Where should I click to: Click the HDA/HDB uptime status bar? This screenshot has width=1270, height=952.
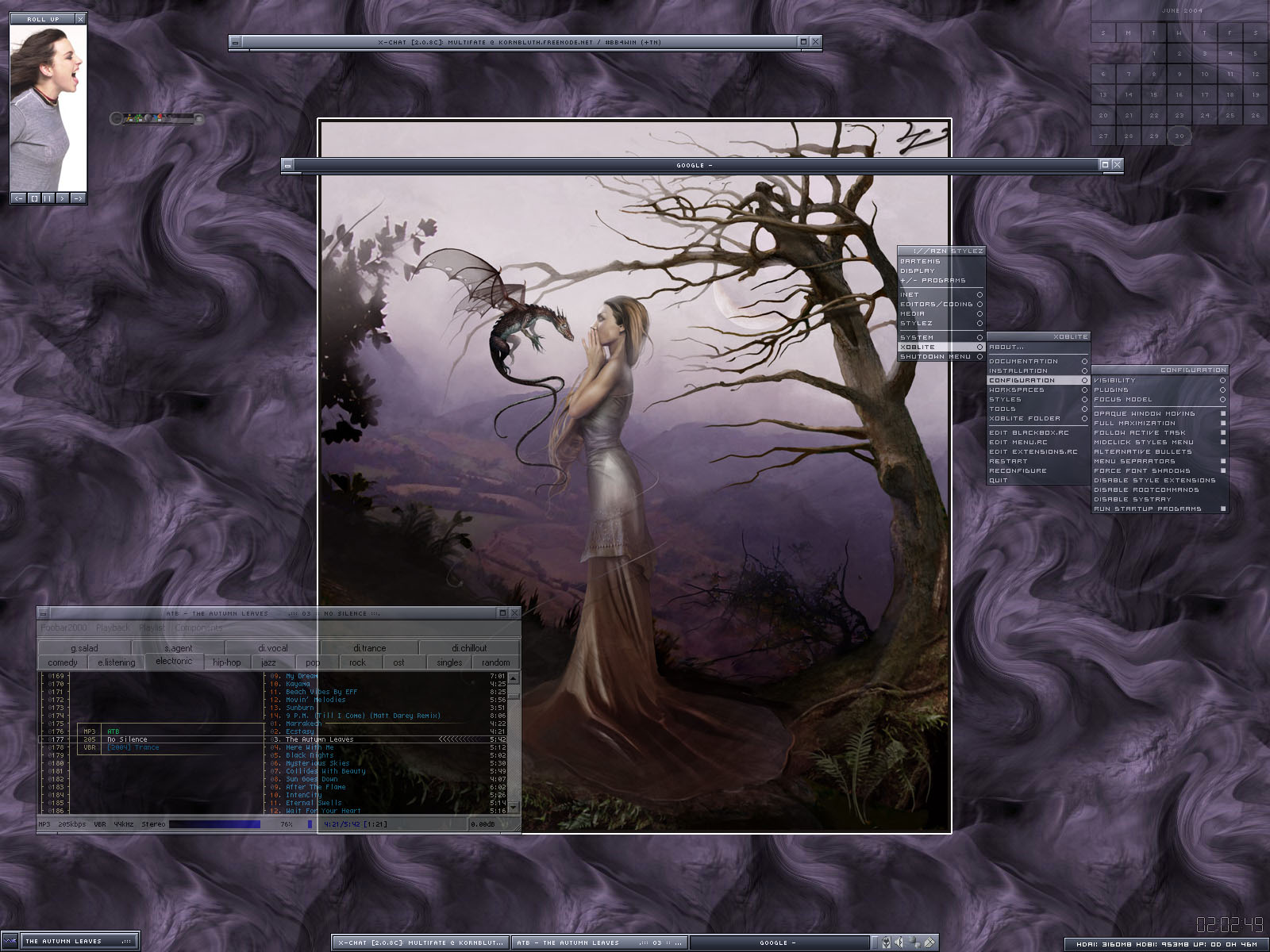(1167, 944)
